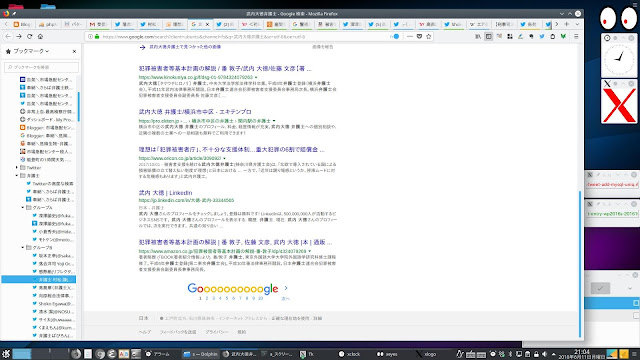Switch to the php tab
The image size is (640, 360).
tap(47, 24)
